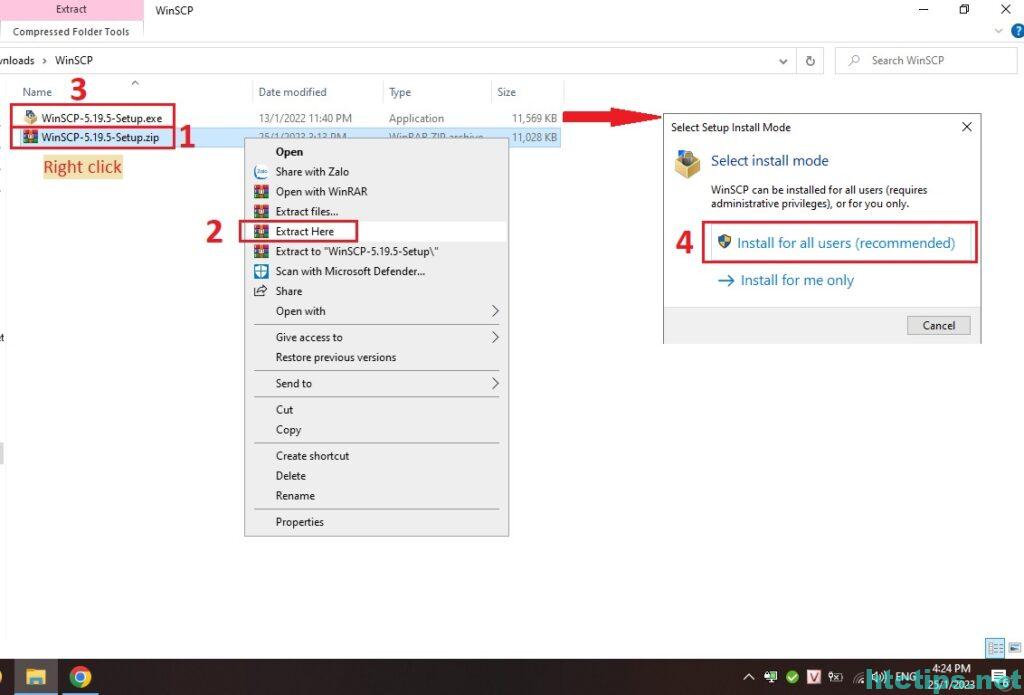The height and width of the screenshot is (695, 1024).
Task: Sort by the Type column
Action: (400, 92)
